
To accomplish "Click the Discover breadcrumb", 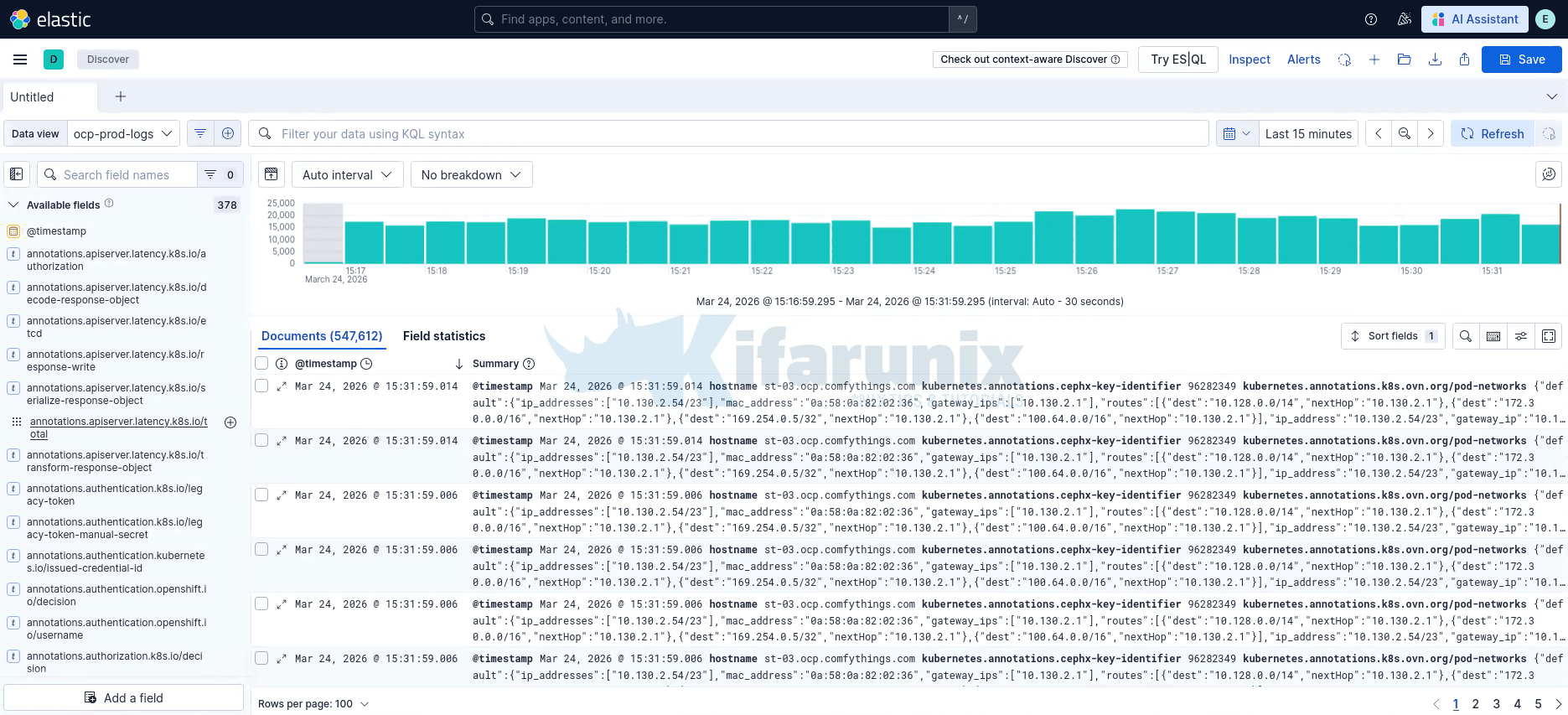I will tap(108, 60).
